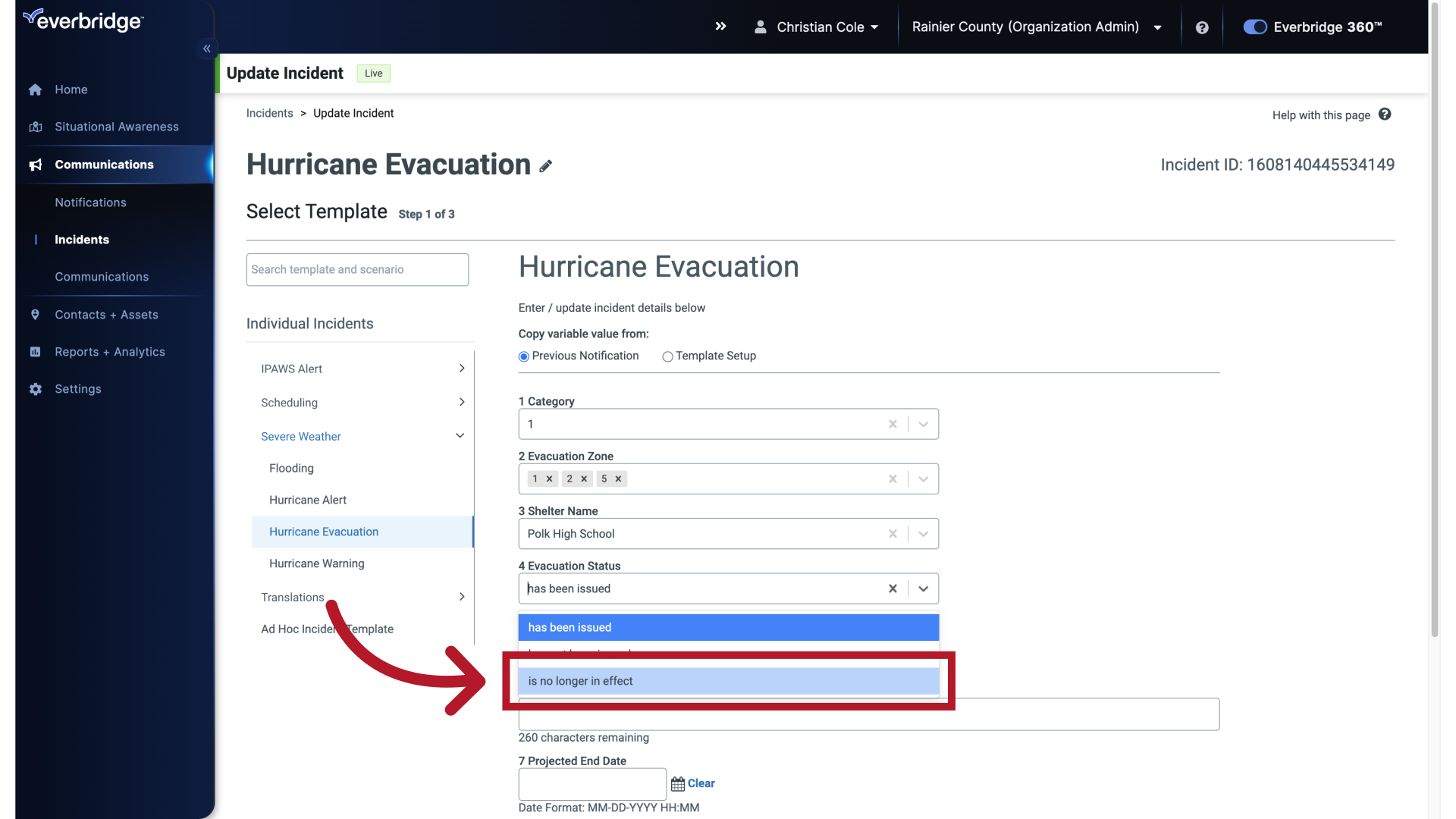
Task: Open Contacts + Assets menu item
Action: click(106, 315)
